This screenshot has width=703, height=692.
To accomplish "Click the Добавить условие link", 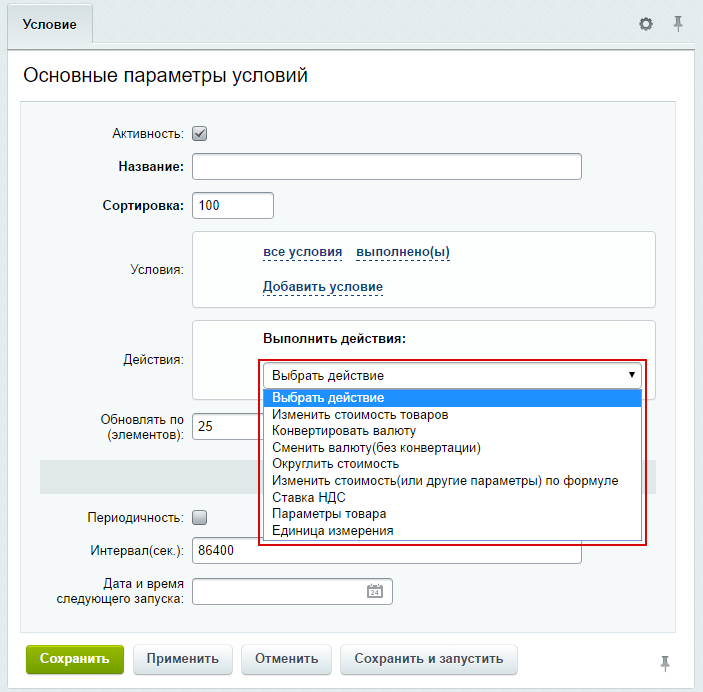I will pos(322,287).
